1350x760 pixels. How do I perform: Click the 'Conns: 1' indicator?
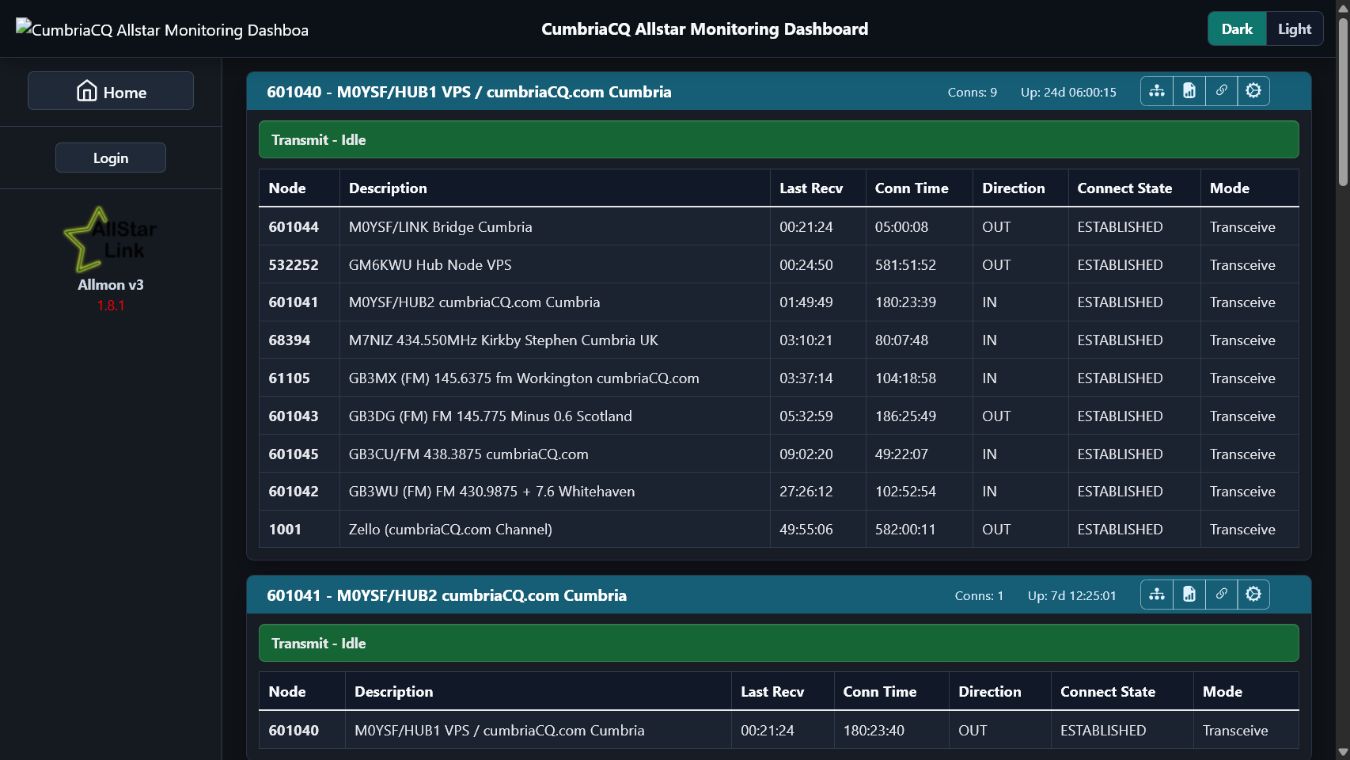(x=979, y=595)
